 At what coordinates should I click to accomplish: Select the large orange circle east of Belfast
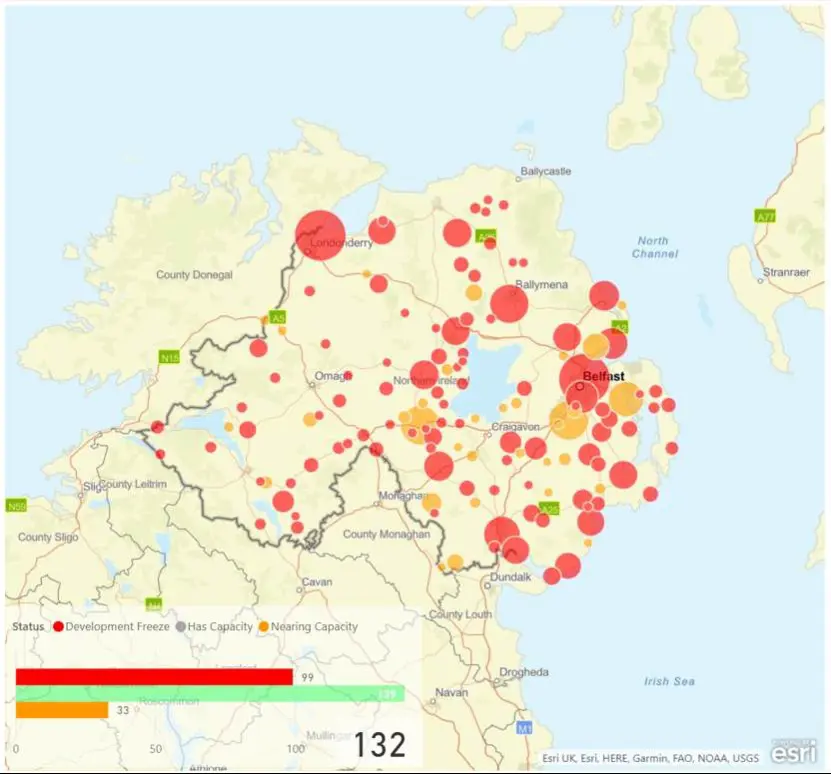click(x=625, y=399)
